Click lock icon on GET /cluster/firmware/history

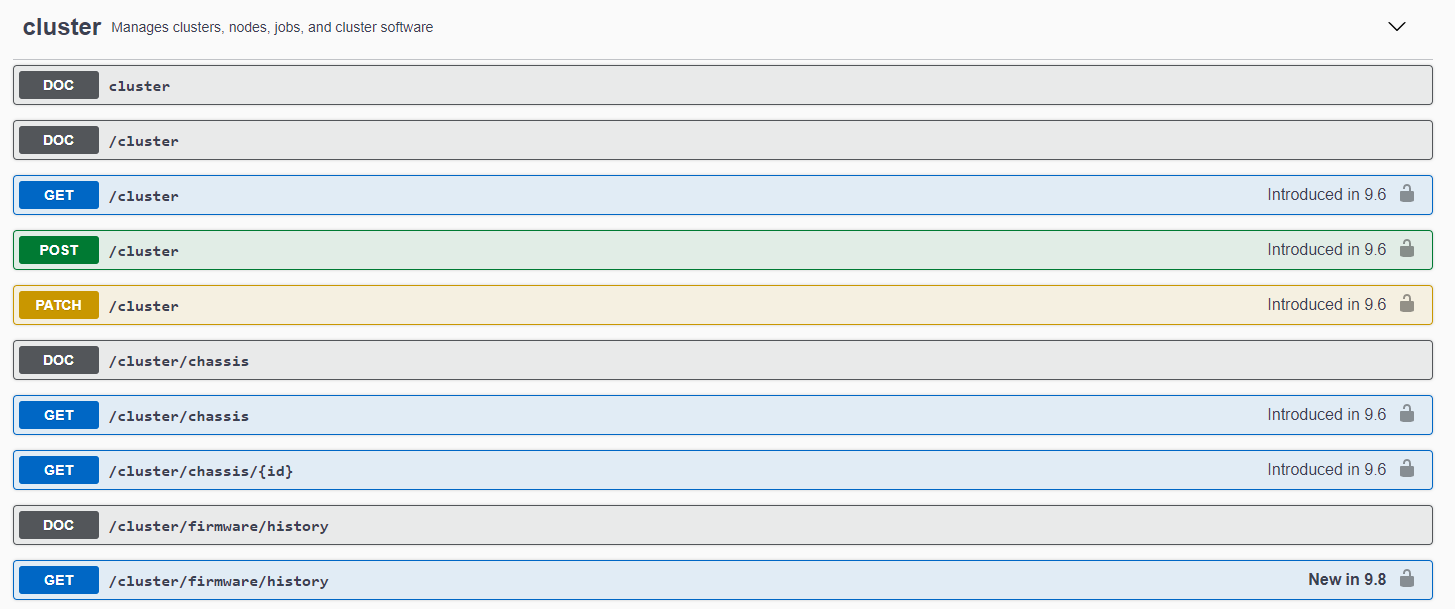[1407, 579]
